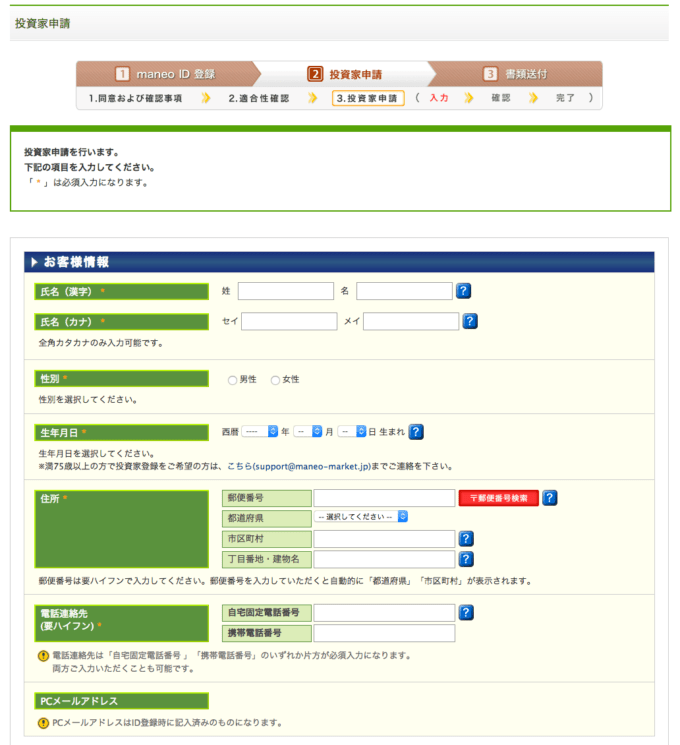
Task: Click the お客様情報 section triangle icon
Action: 34,262
